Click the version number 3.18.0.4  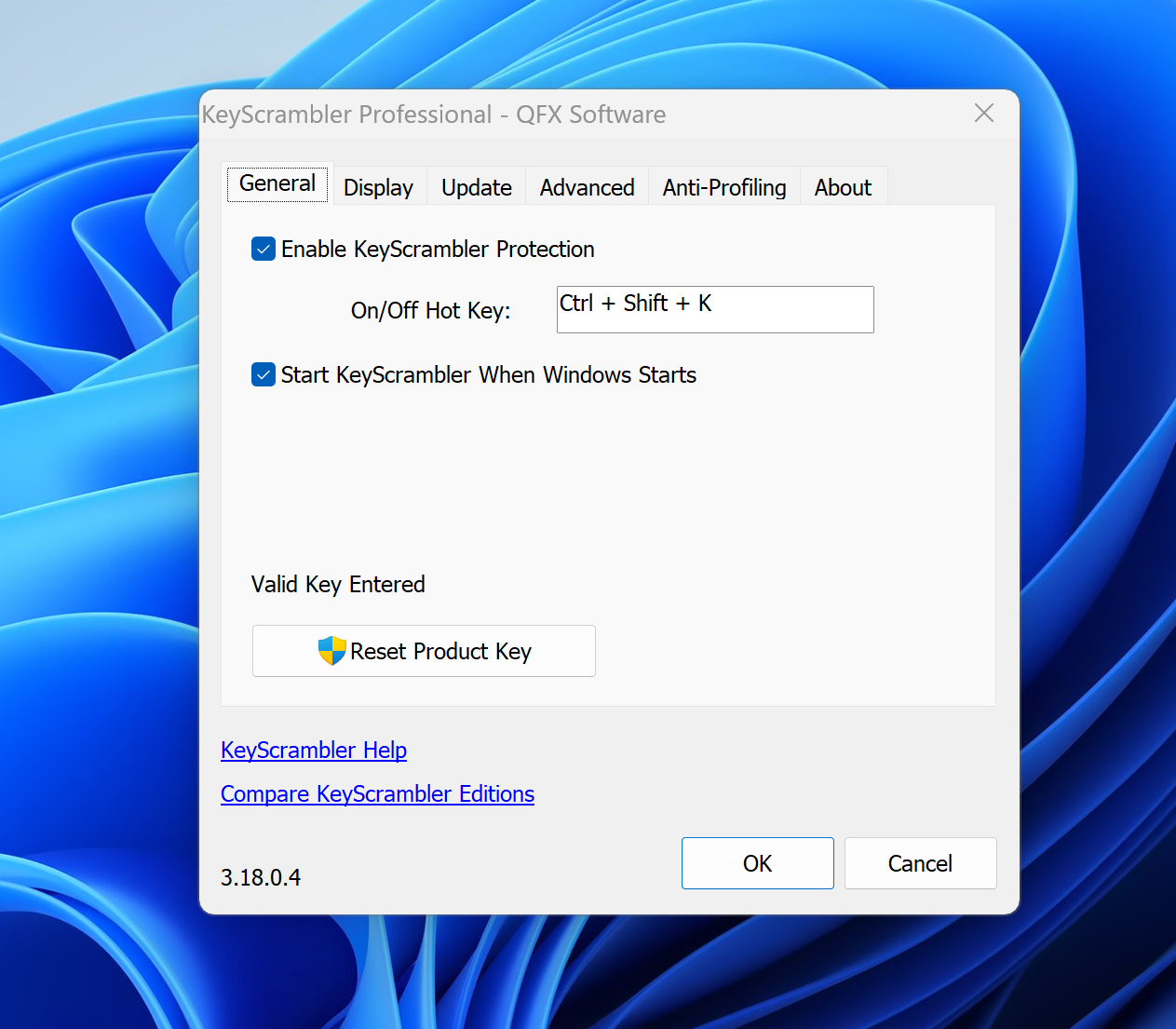point(261,877)
